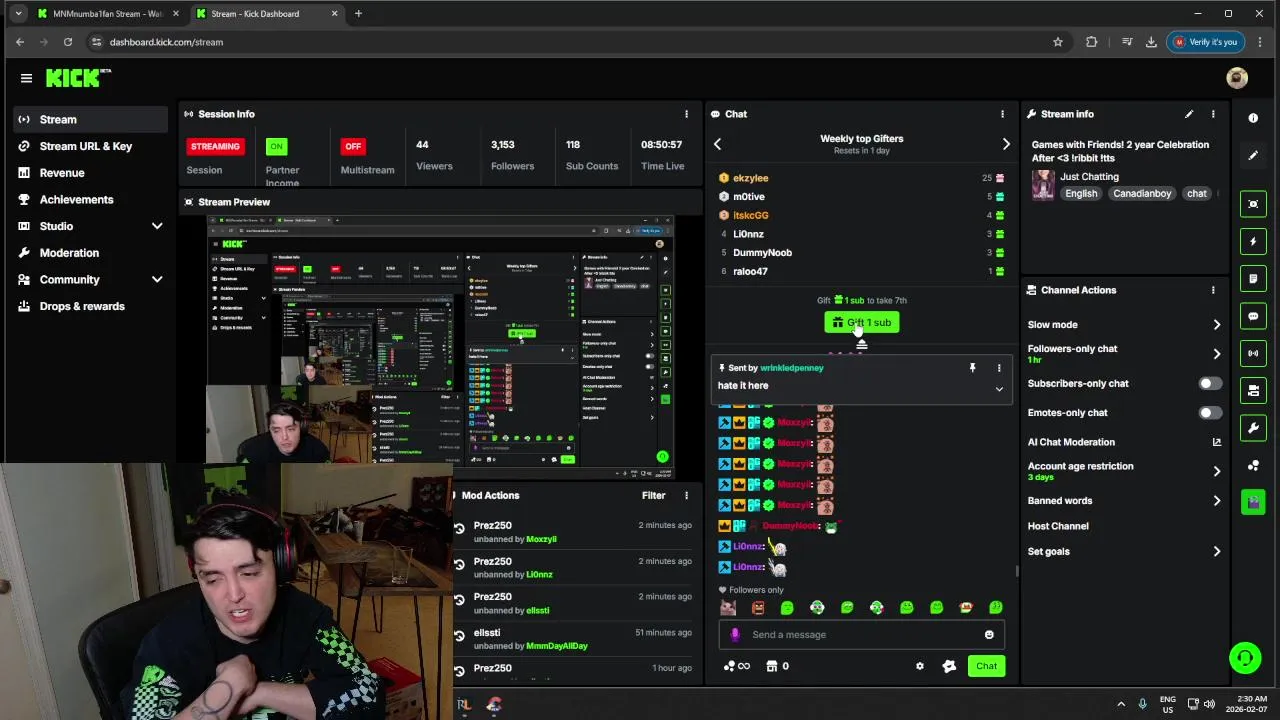Click the pencil icon in right sidebar
The height and width of the screenshot is (720, 1280).
[1253, 155]
